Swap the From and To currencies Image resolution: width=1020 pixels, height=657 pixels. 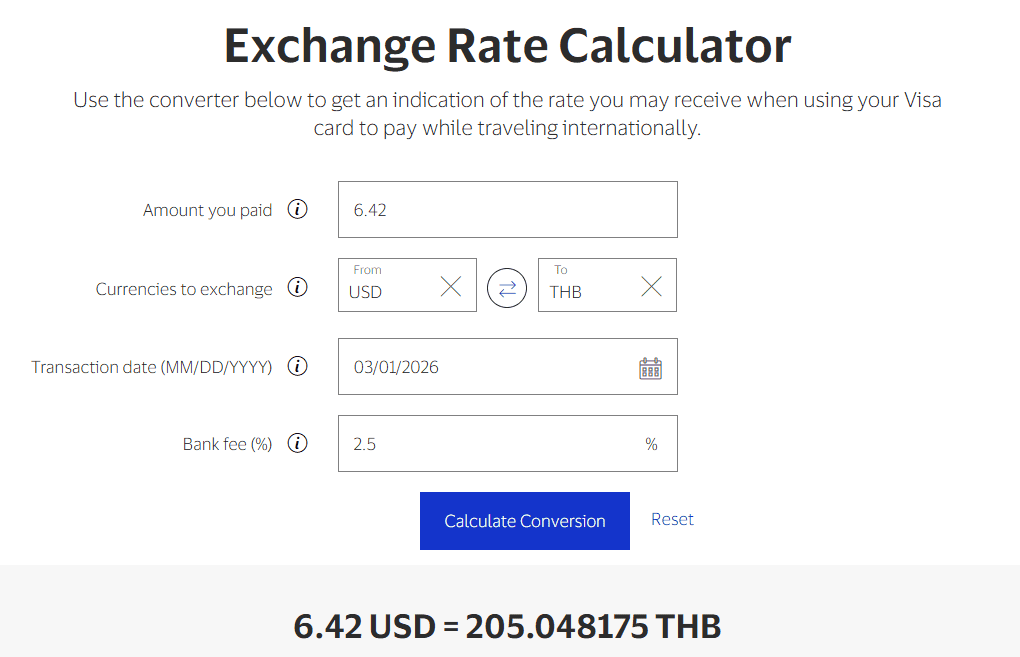pyautogui.click(x=507, y=288)
